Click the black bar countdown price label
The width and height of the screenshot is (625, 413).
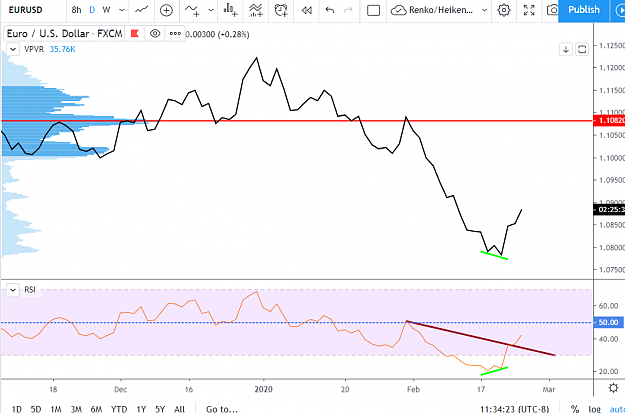[609, 209]
